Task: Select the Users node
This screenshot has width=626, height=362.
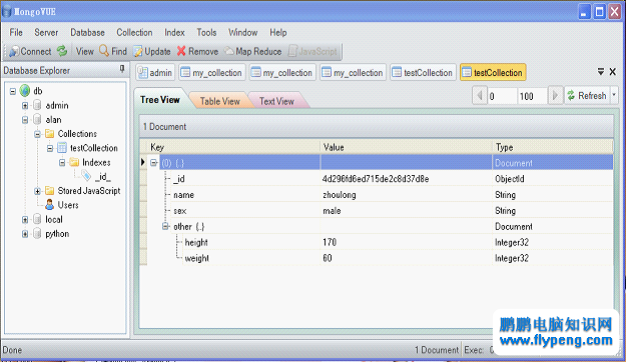Action: 68,205
